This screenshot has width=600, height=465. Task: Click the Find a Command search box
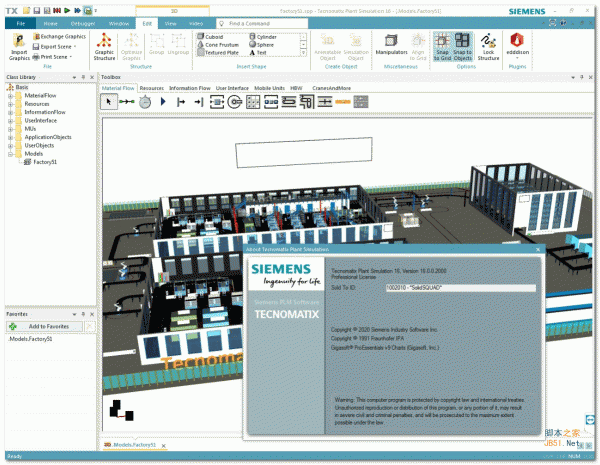click(262, 21)
